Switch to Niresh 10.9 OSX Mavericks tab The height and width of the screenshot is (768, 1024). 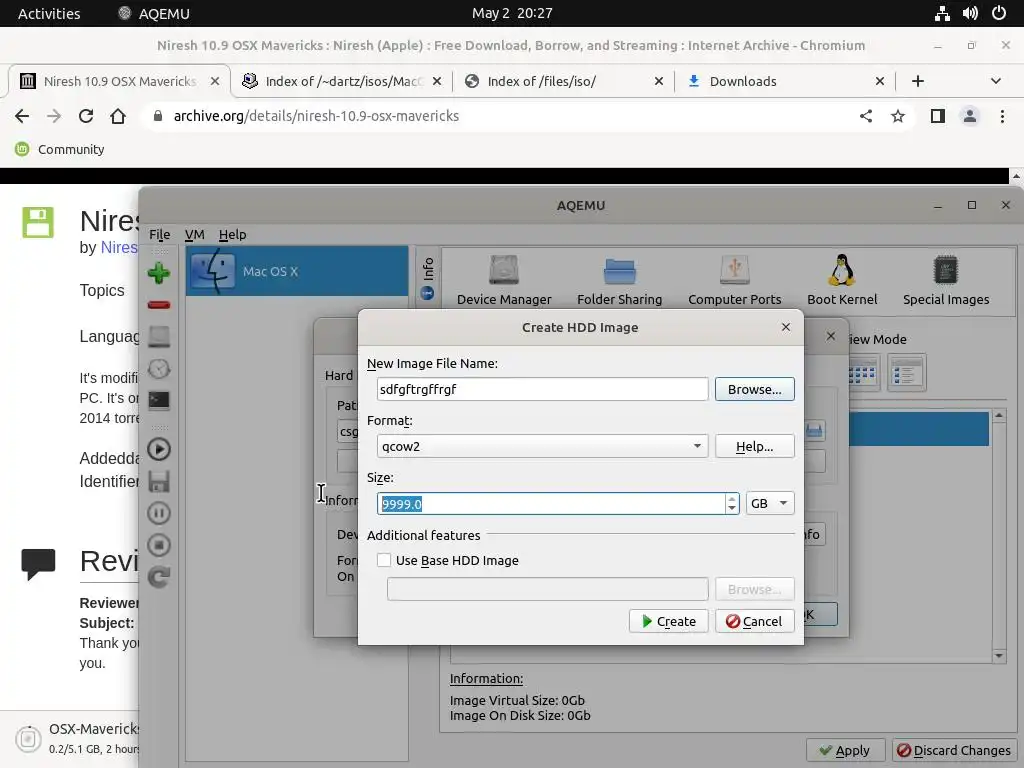[x=120, y=81]
